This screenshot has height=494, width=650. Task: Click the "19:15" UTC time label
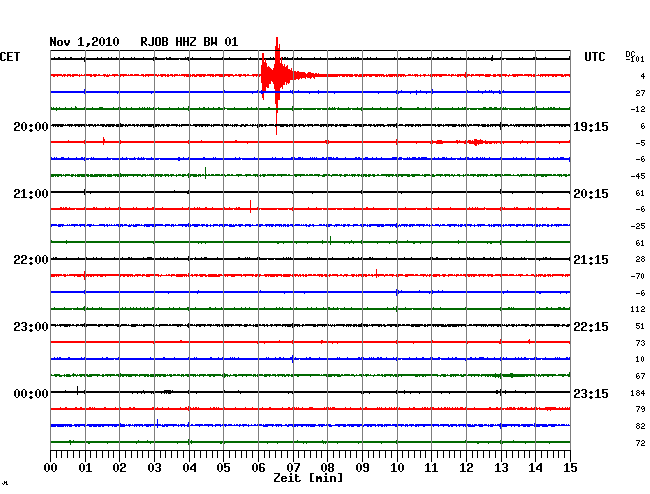(591, 127)
